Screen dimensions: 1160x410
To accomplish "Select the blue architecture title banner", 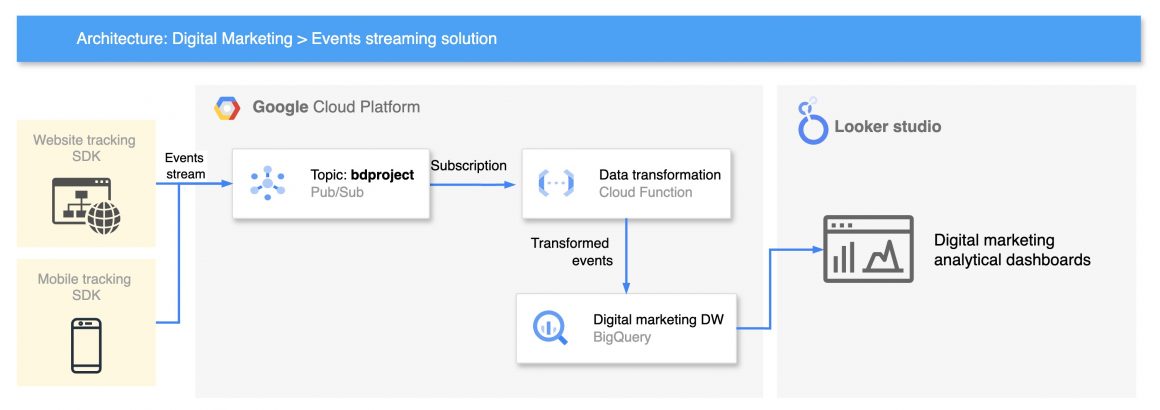I will (x=579, y=39).
